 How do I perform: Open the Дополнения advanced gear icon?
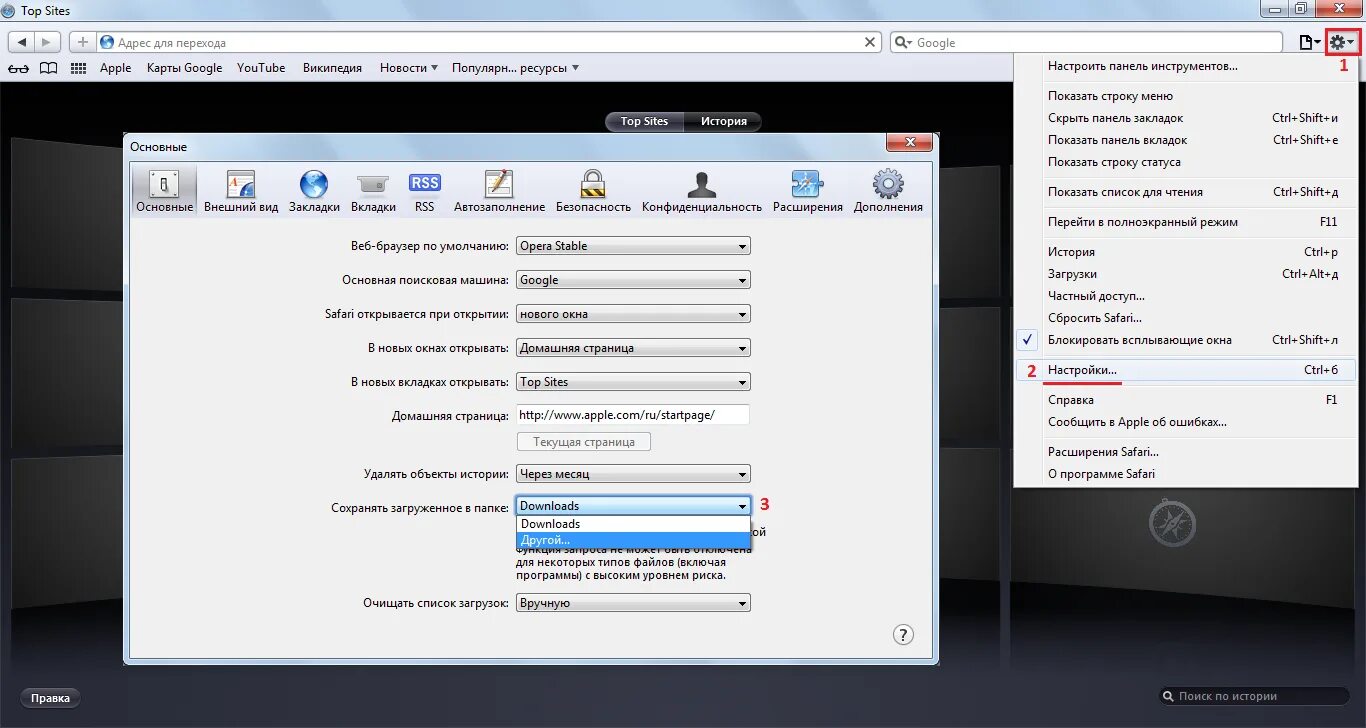pos(888,191)
